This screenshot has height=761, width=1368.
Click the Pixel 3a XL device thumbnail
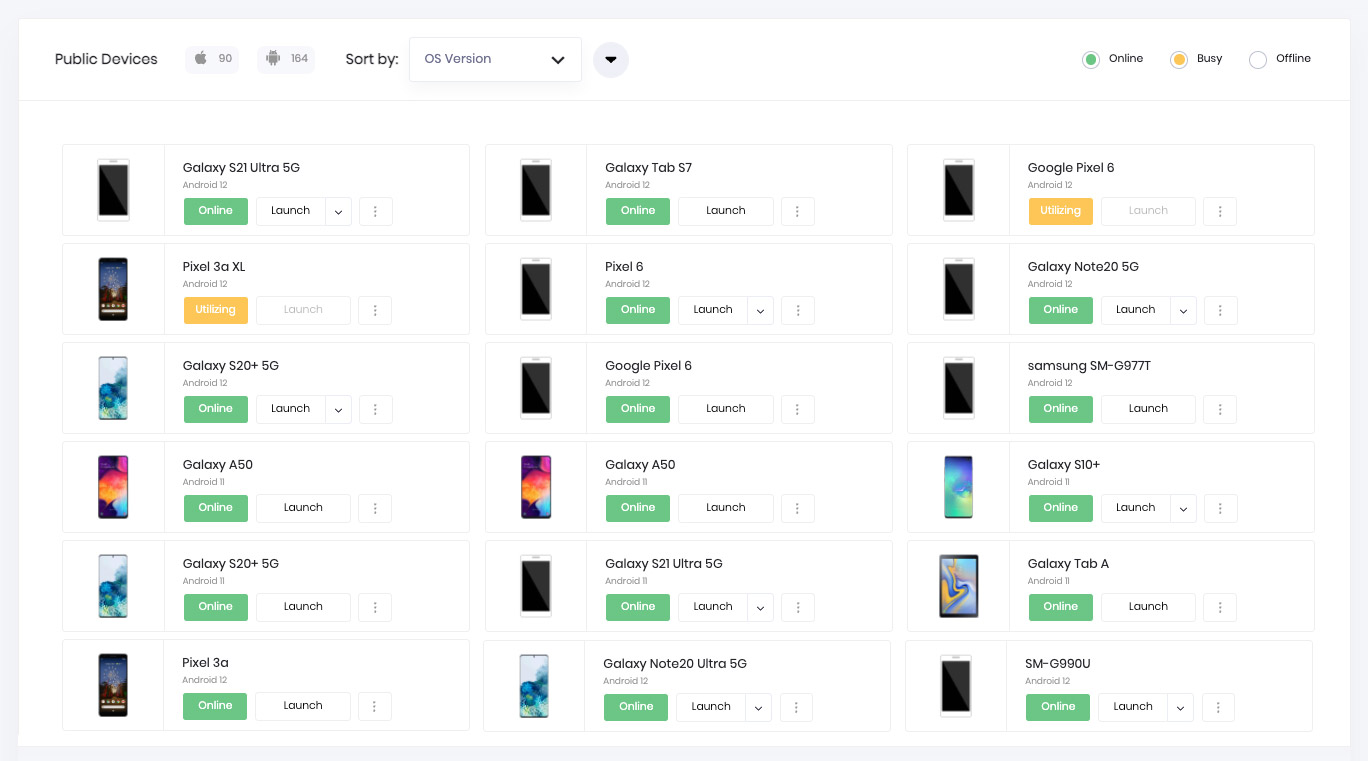(113, 289)
